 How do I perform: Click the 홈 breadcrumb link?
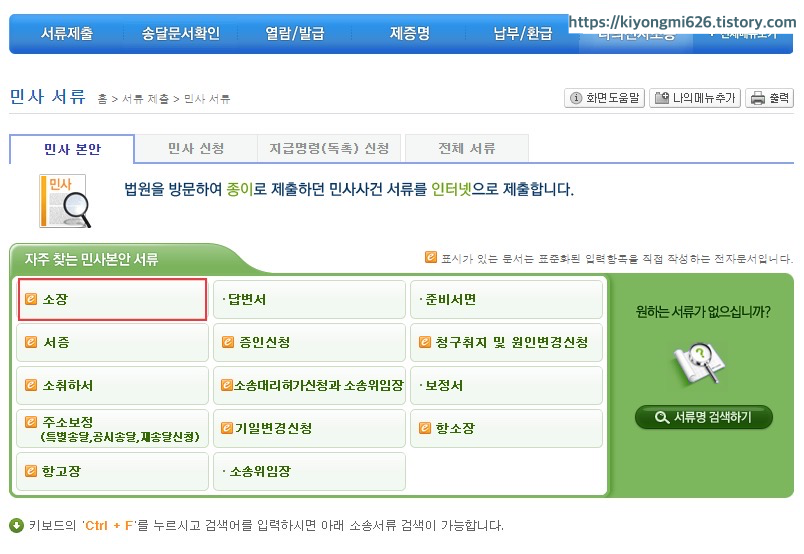click(x=103, y=98)
